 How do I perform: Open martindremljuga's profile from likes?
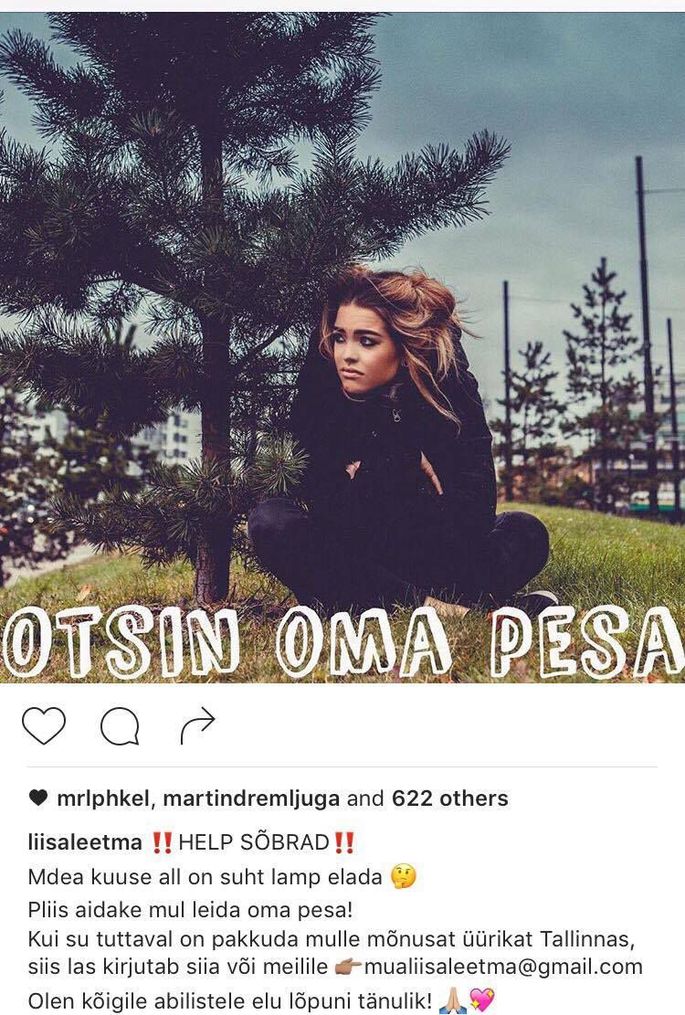[252, 799]
